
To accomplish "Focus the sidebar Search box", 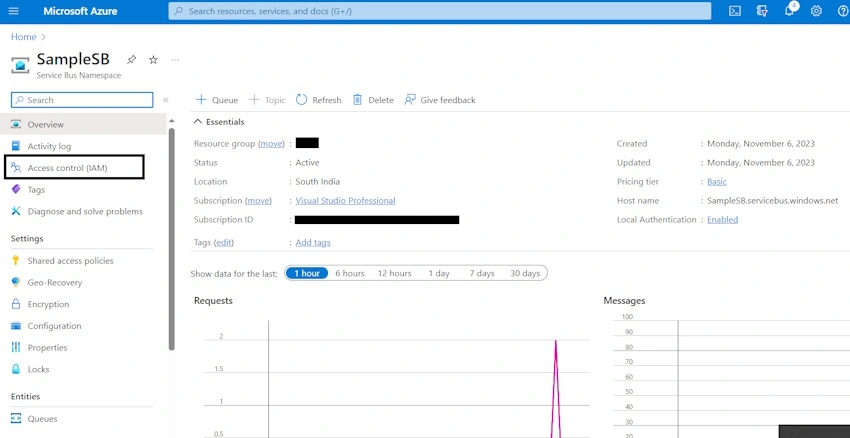I will 82,100.
